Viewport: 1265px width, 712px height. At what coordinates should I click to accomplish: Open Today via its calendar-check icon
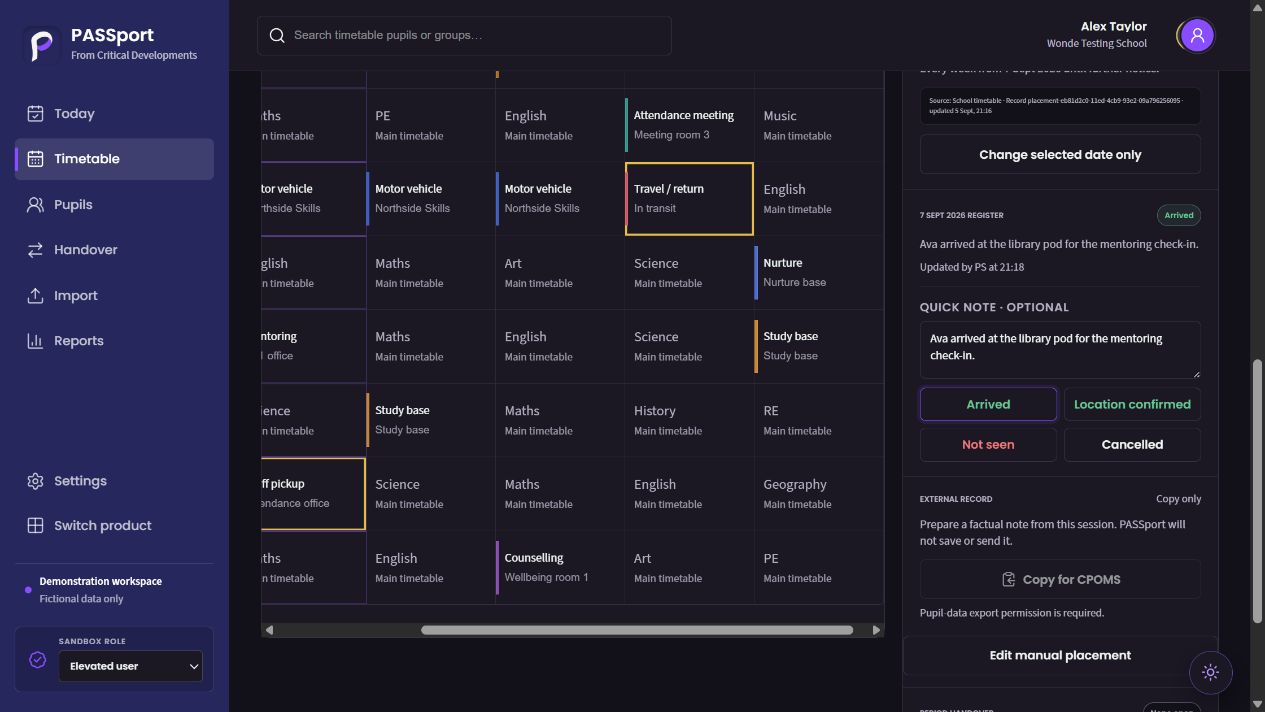(35, 114)
